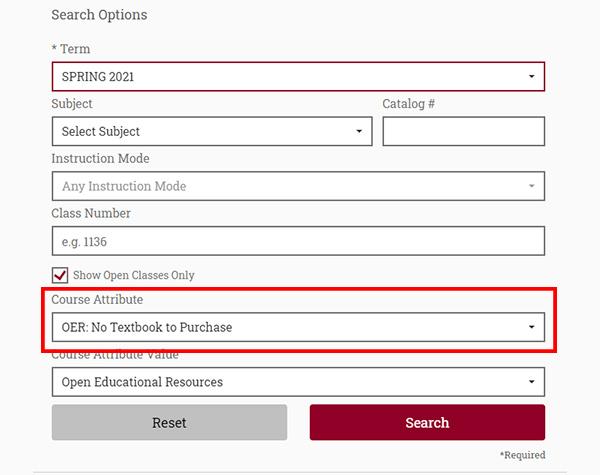Viewport: 600px width, 475px height.
Task: Click the Term dropdown arrow
Action: 531,77
